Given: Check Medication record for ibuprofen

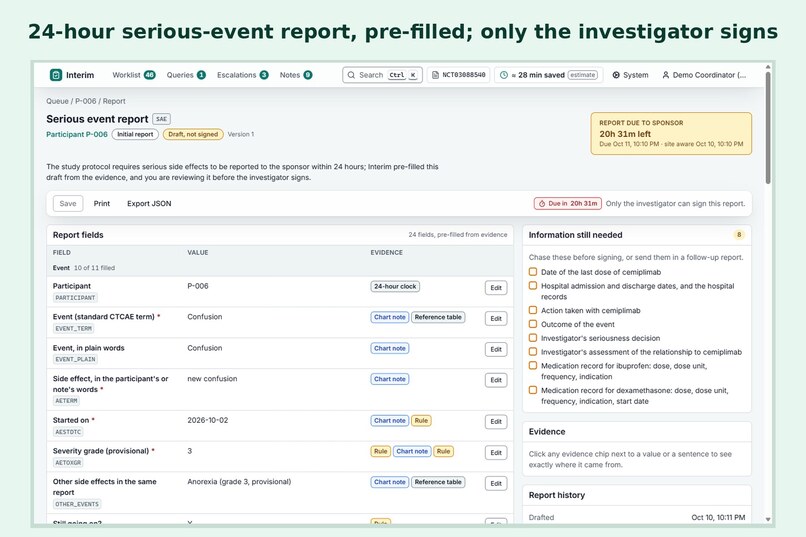Looking at the screenshot, I should (533, 365).
